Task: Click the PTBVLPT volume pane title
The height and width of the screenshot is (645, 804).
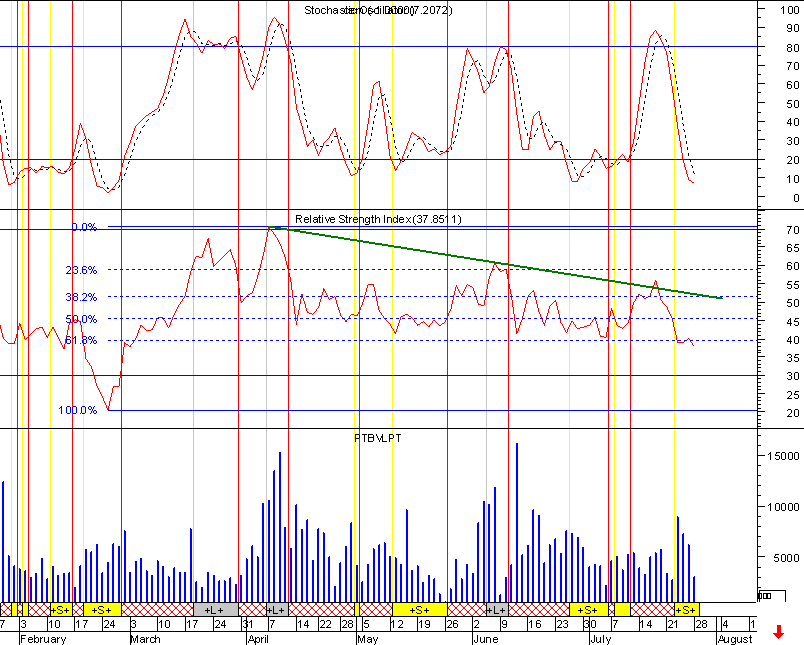Action: click(x=378, y=438)
